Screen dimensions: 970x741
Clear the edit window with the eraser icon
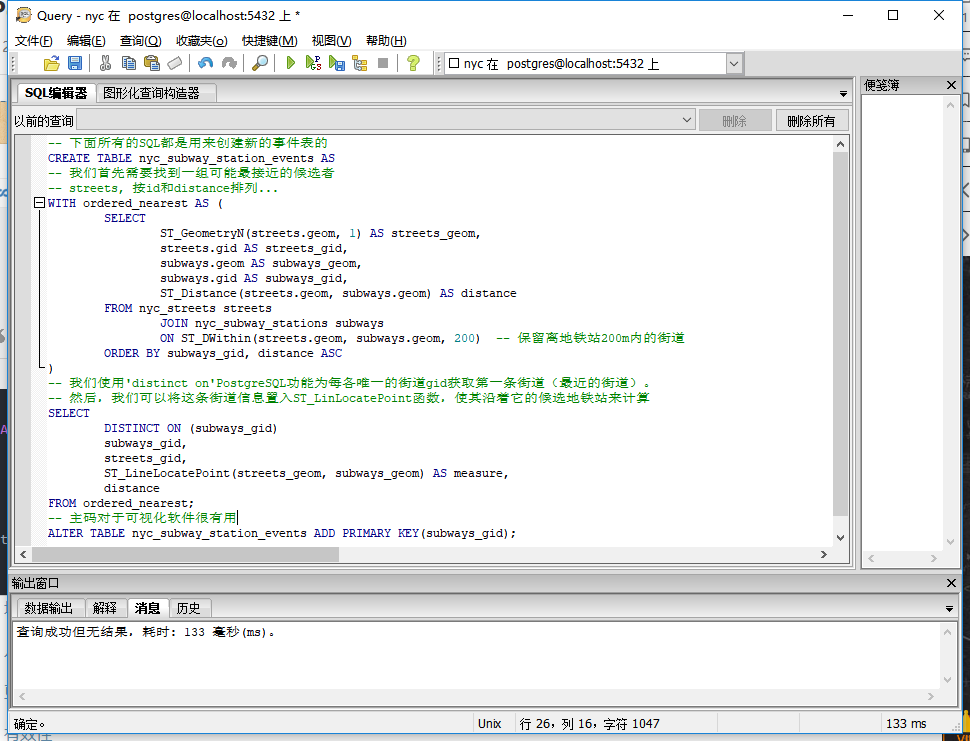click(x=175, y=63)
